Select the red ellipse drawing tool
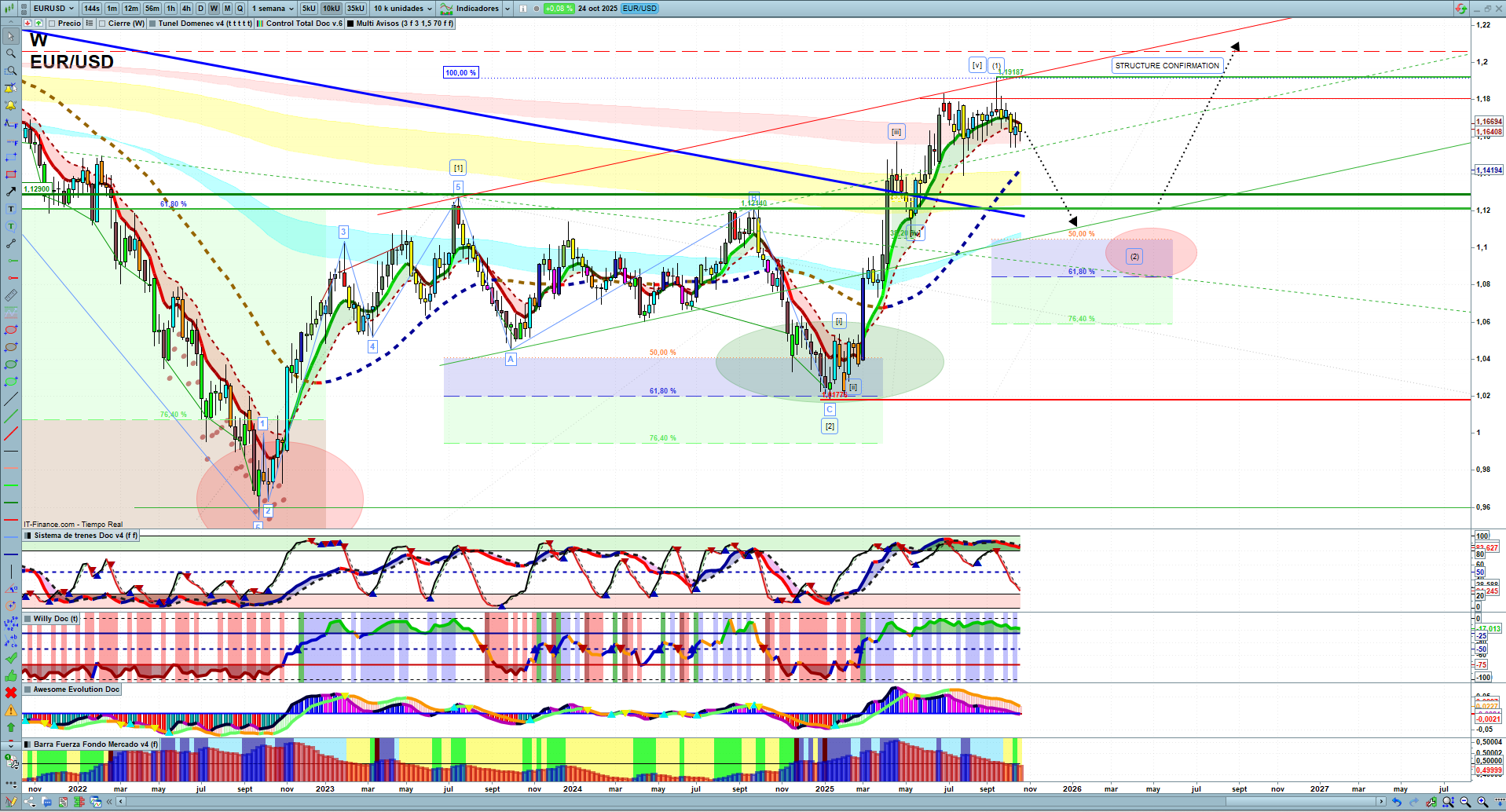 [11, 330]
